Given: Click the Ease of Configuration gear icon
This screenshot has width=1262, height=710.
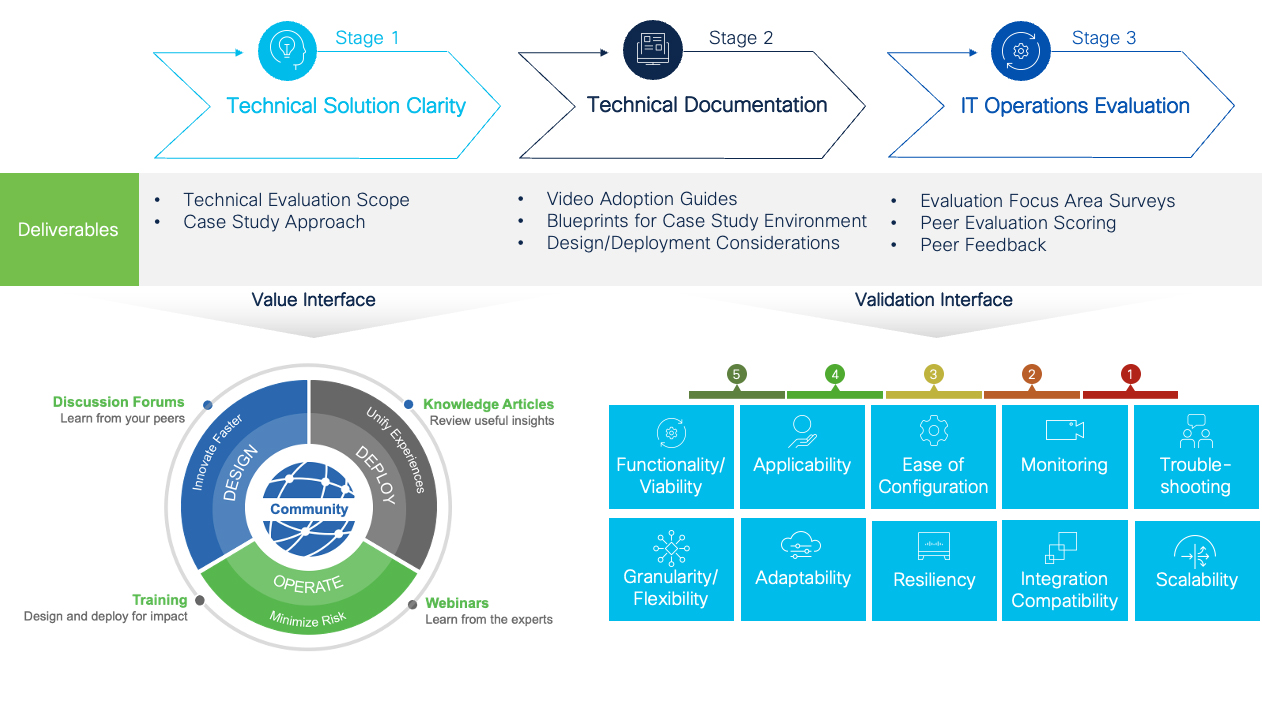Looking at the screenshot, I should click(x=933, y=431).
